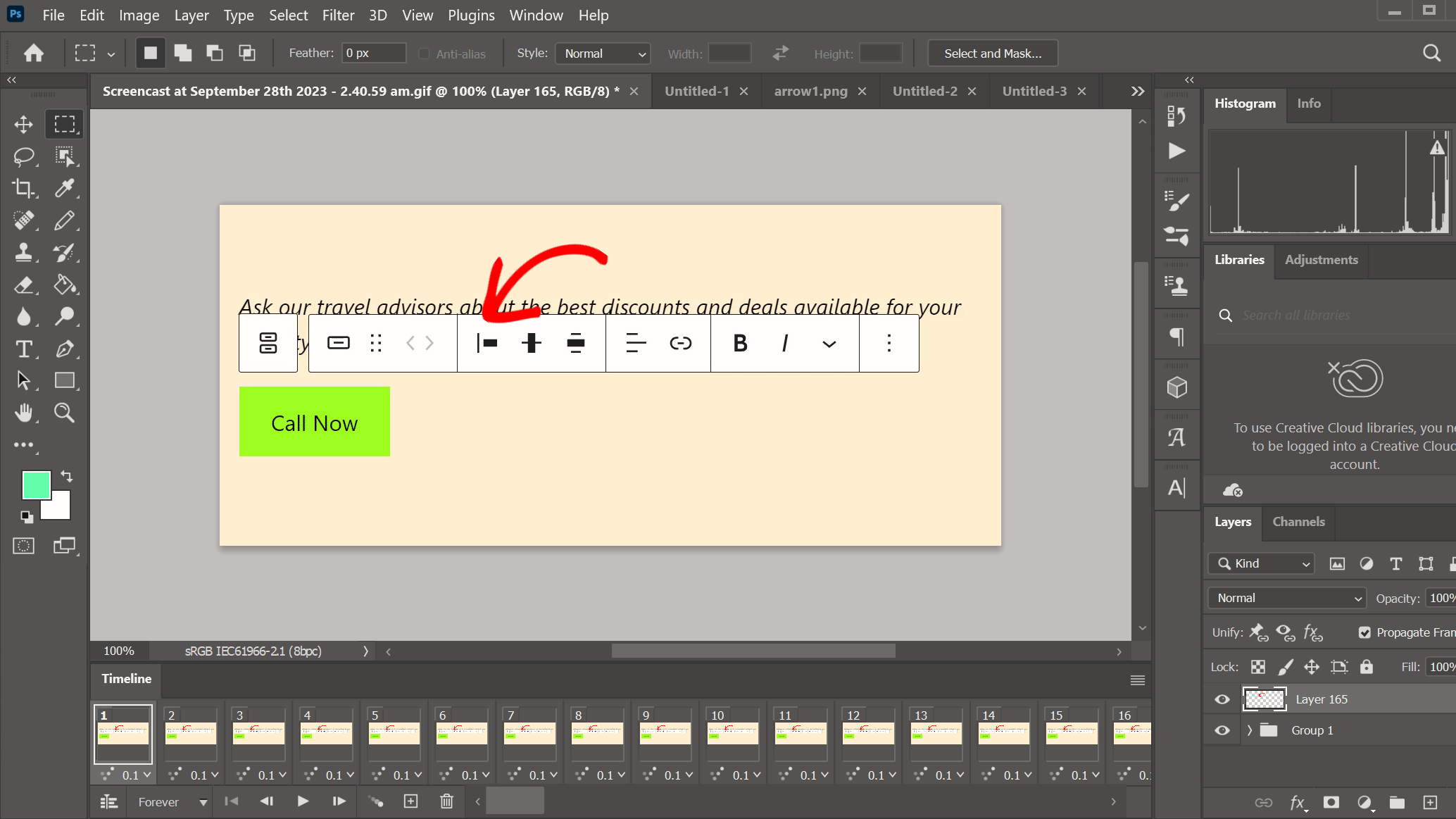Switch to the Channels tab
This screenshot has height=819, width=1456.
click(x=1298, y=521)
